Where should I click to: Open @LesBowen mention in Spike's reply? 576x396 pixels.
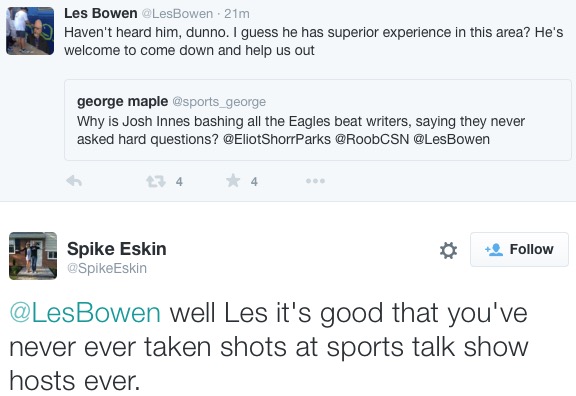(x=85, y=313)
